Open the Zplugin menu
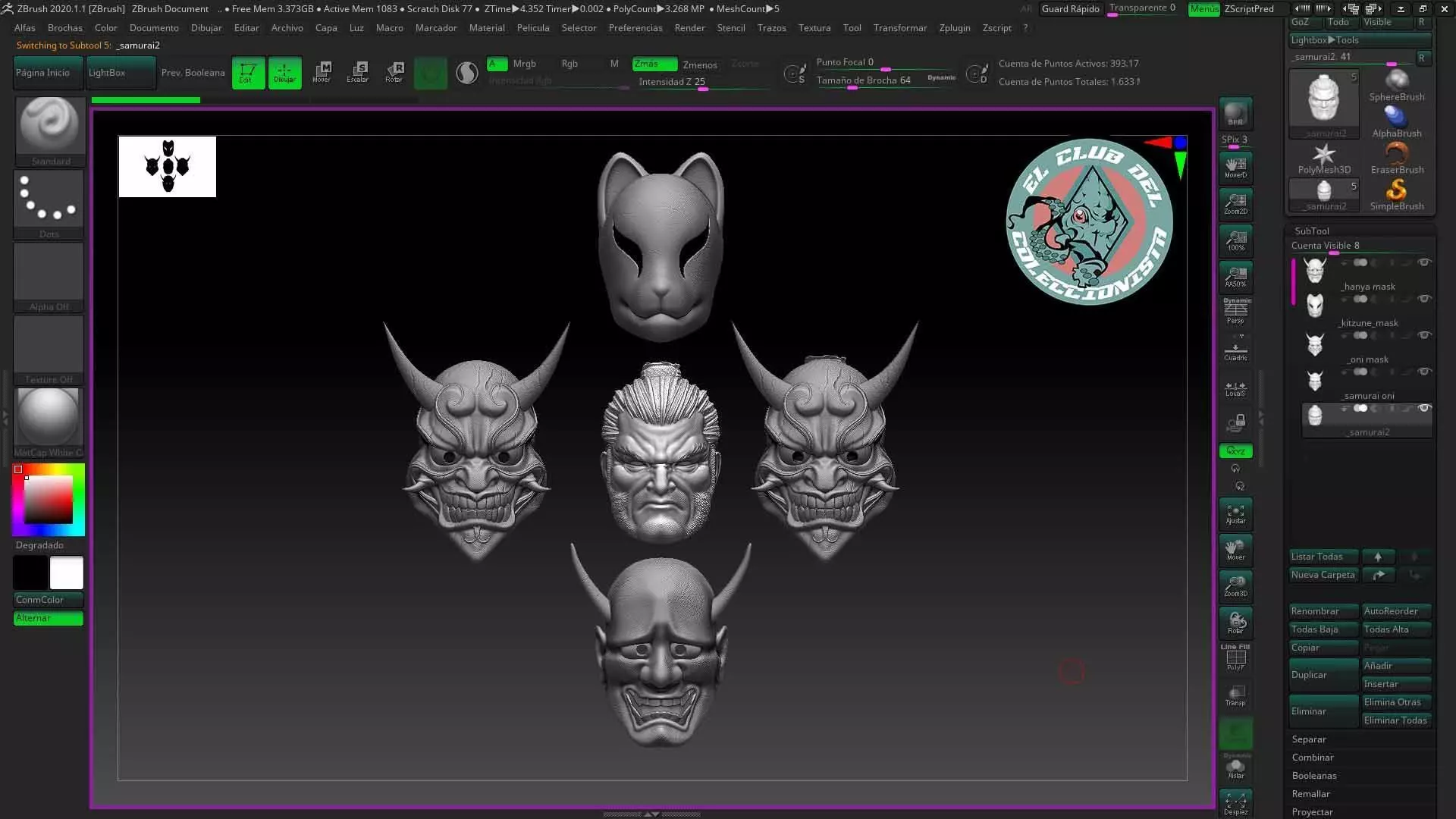The image size is (1456, 819). [954, 28]
